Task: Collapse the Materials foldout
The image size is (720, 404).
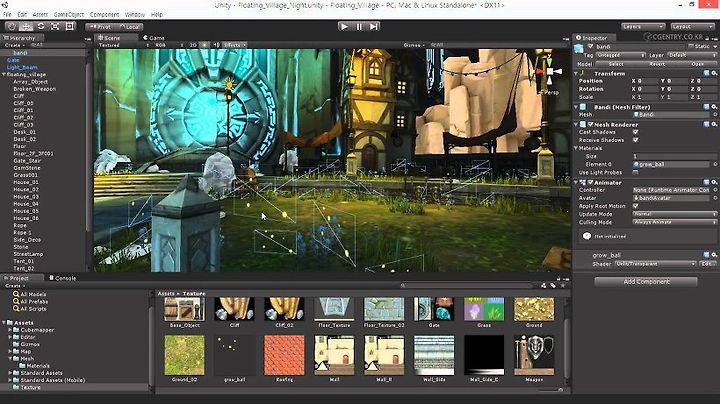Action: (x=576, y=148)
